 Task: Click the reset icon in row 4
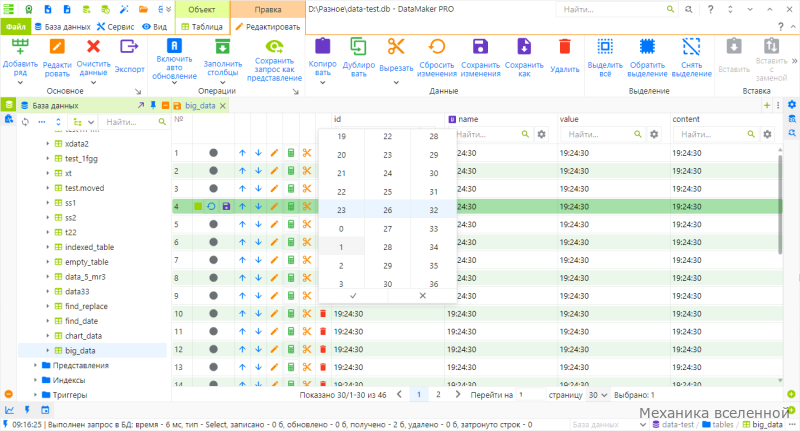(x=211, y=207)
